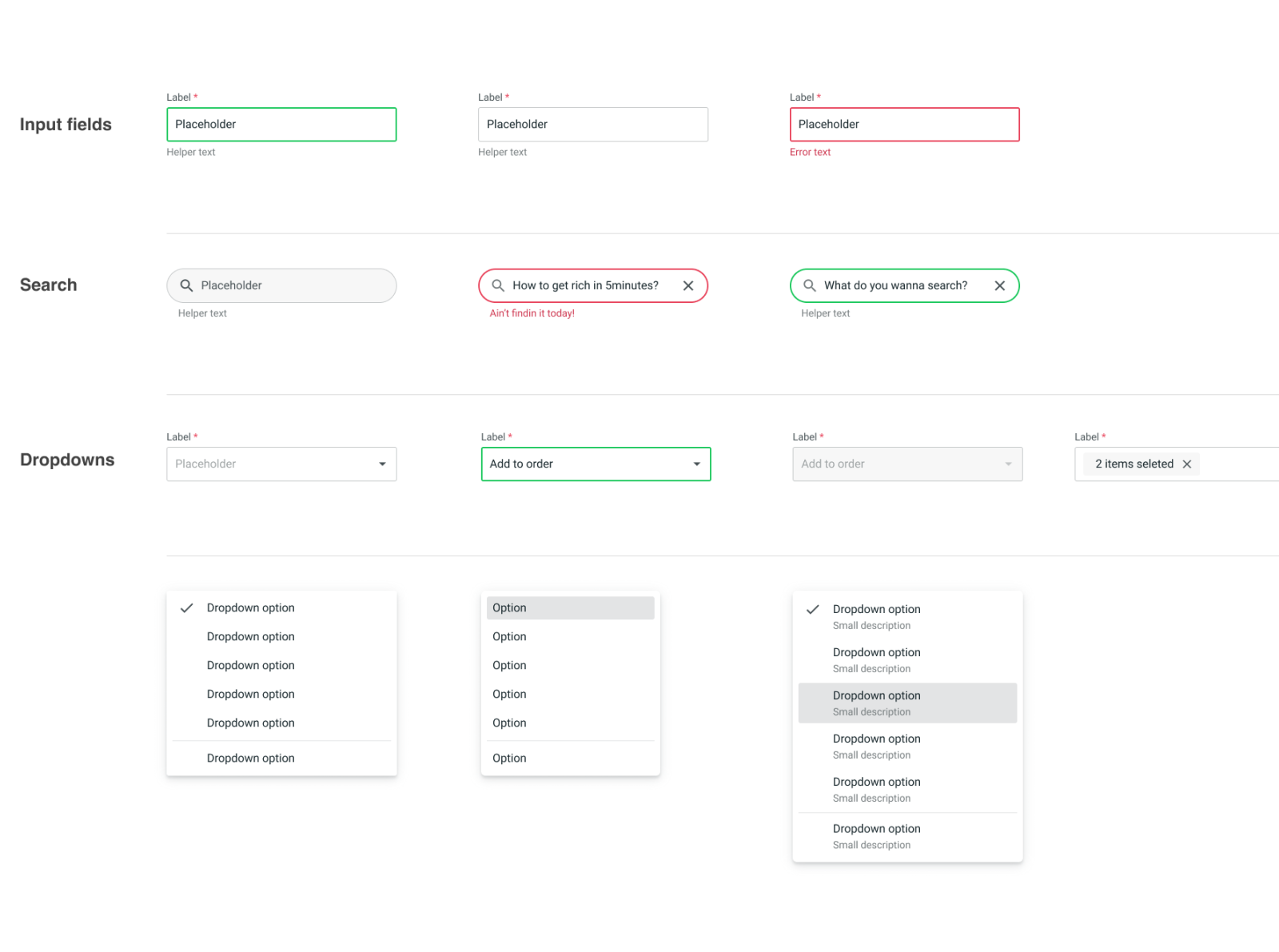Click the X in the green search field

coord(1000,285)
